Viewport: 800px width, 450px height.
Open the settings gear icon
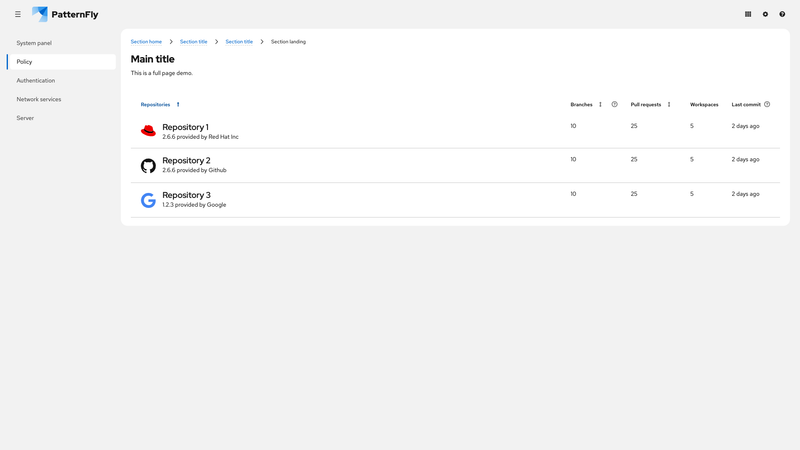click(x=765, y=14)
